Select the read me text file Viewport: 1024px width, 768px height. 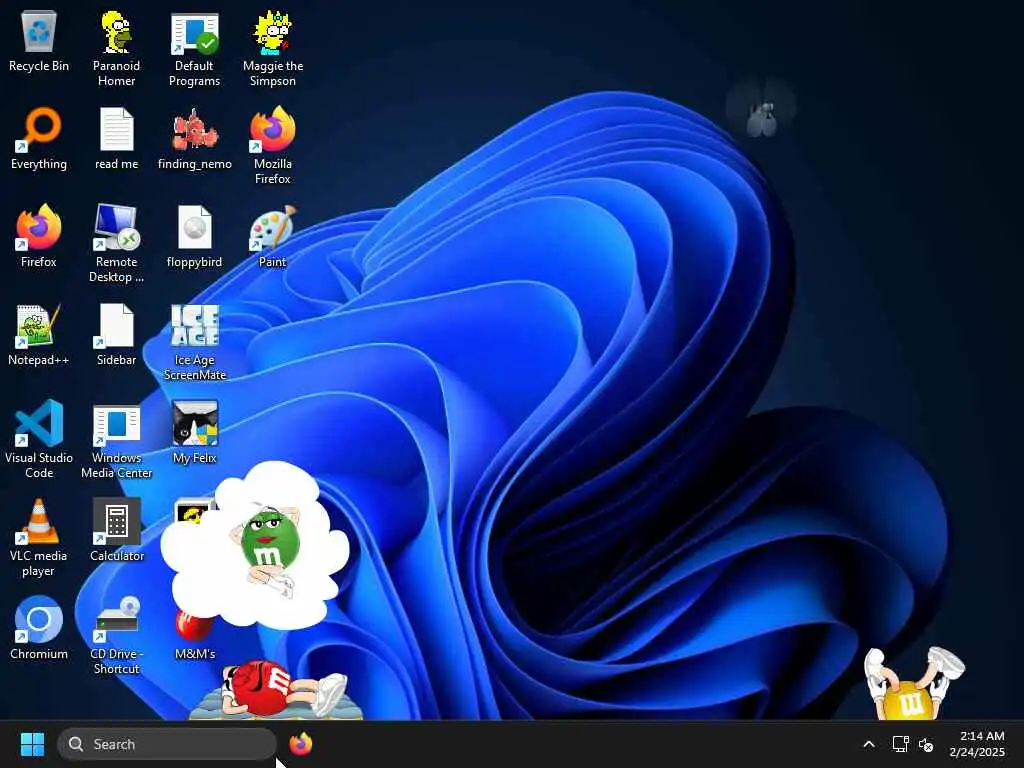pos(116,139)
